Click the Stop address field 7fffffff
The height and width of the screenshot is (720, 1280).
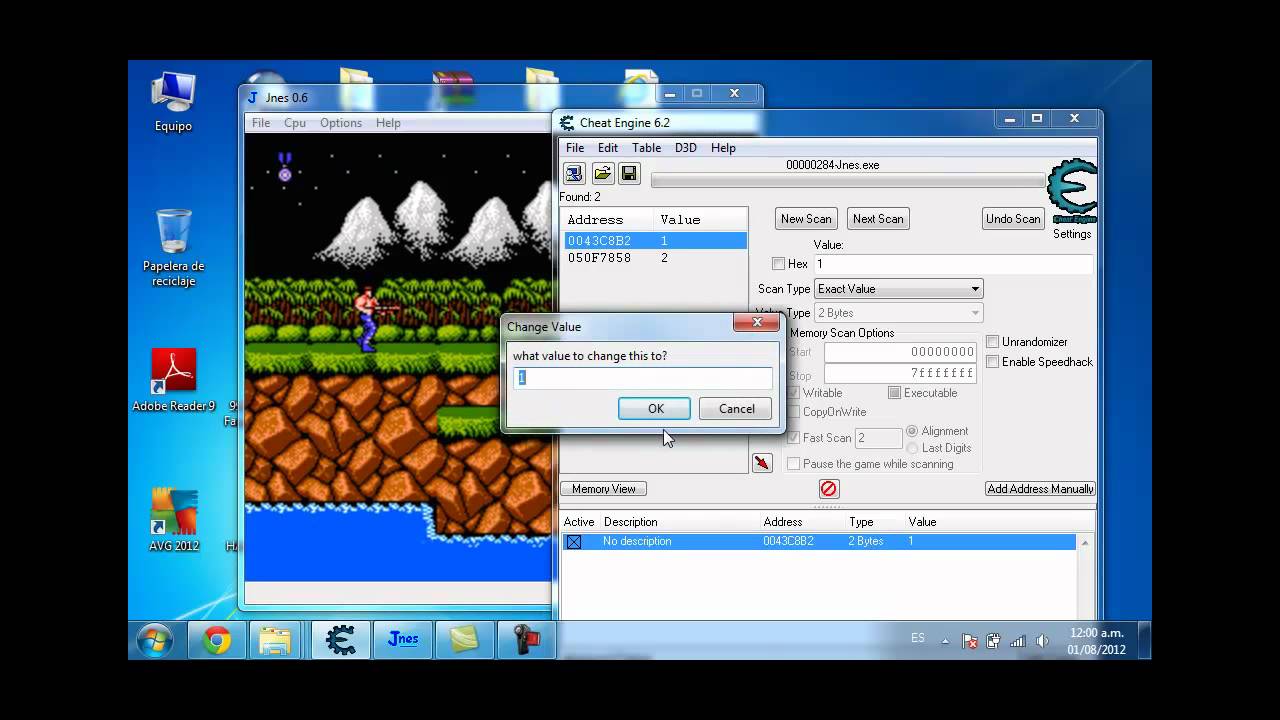[x=900, y=373]
